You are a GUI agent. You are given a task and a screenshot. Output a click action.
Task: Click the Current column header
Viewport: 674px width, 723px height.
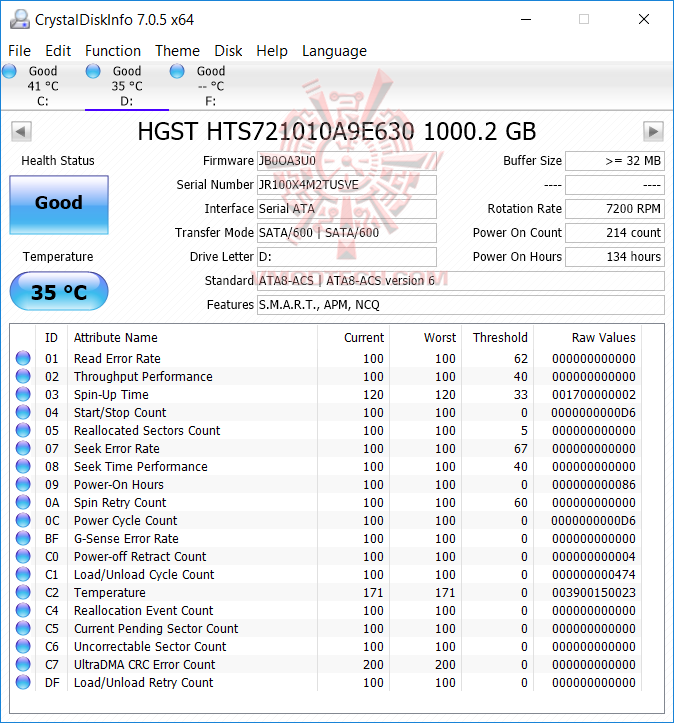pos(364,338)
